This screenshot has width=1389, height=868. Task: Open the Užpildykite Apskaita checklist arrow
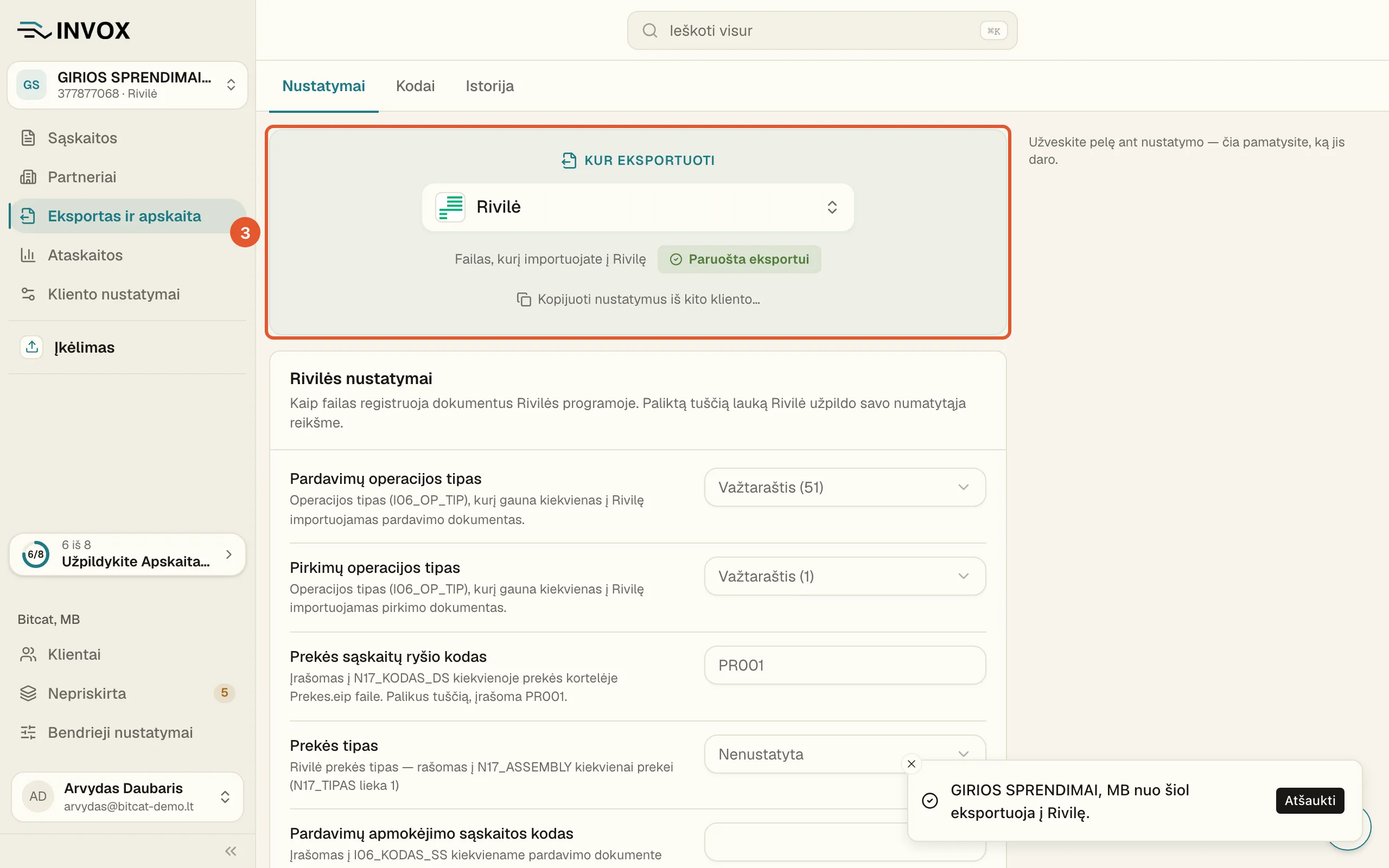pos(229,554)
